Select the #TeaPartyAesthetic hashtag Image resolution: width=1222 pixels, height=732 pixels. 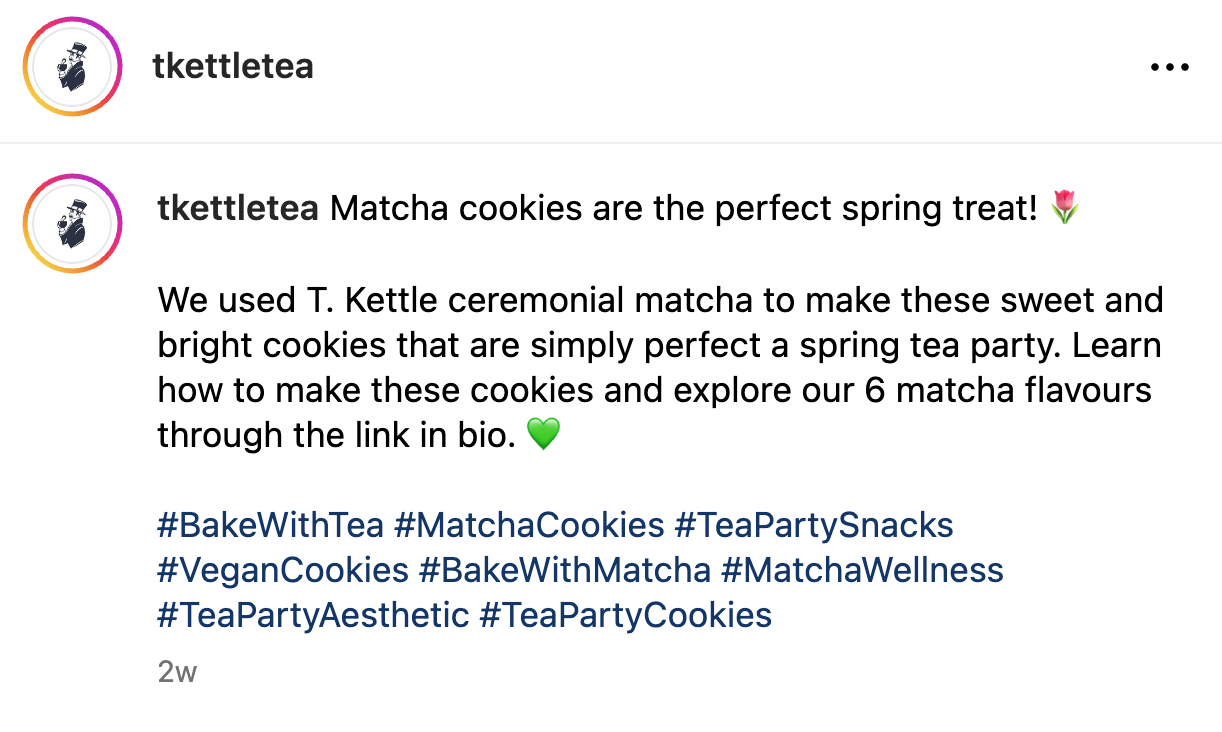[x=313, y=614]
